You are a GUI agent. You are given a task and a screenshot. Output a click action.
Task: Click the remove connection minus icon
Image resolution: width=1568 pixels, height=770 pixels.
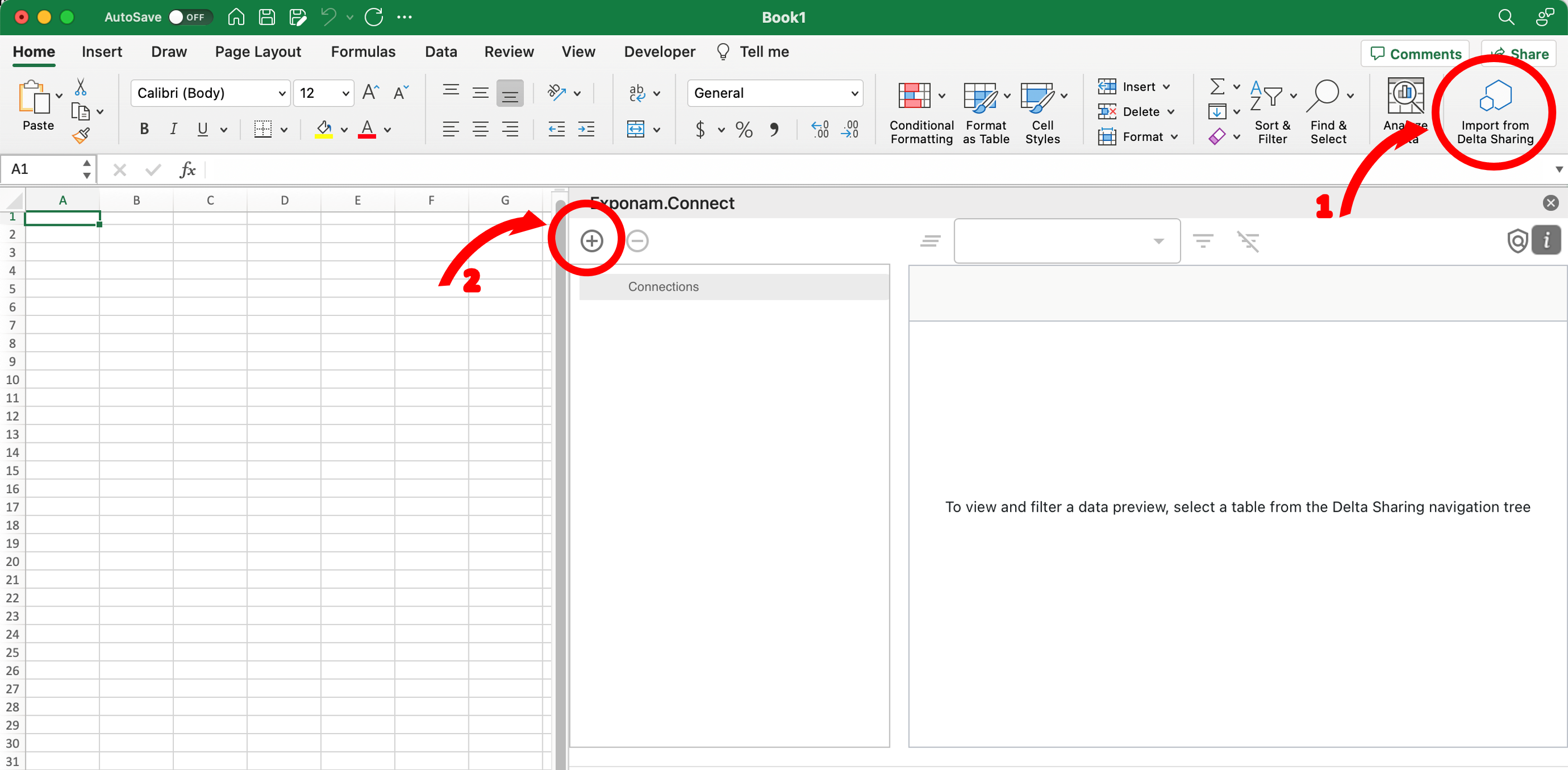[x=637, y=241]
